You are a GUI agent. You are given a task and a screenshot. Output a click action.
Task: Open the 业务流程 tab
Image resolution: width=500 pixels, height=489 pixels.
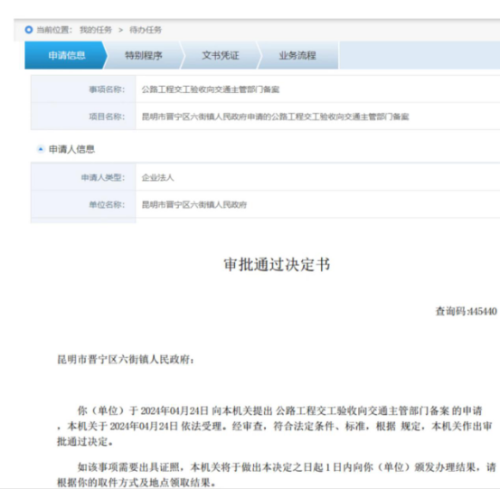point(297,55)
